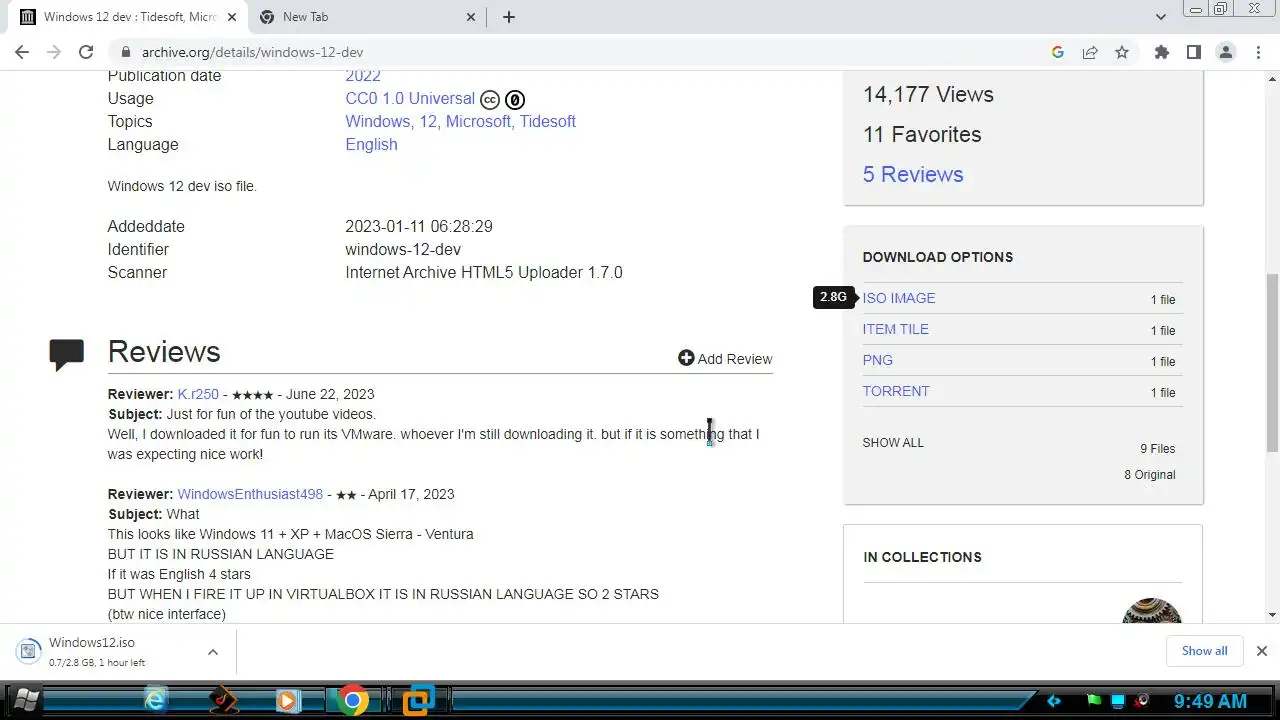
Task: Click the 8 Original files text
Action: point(1150,475)
